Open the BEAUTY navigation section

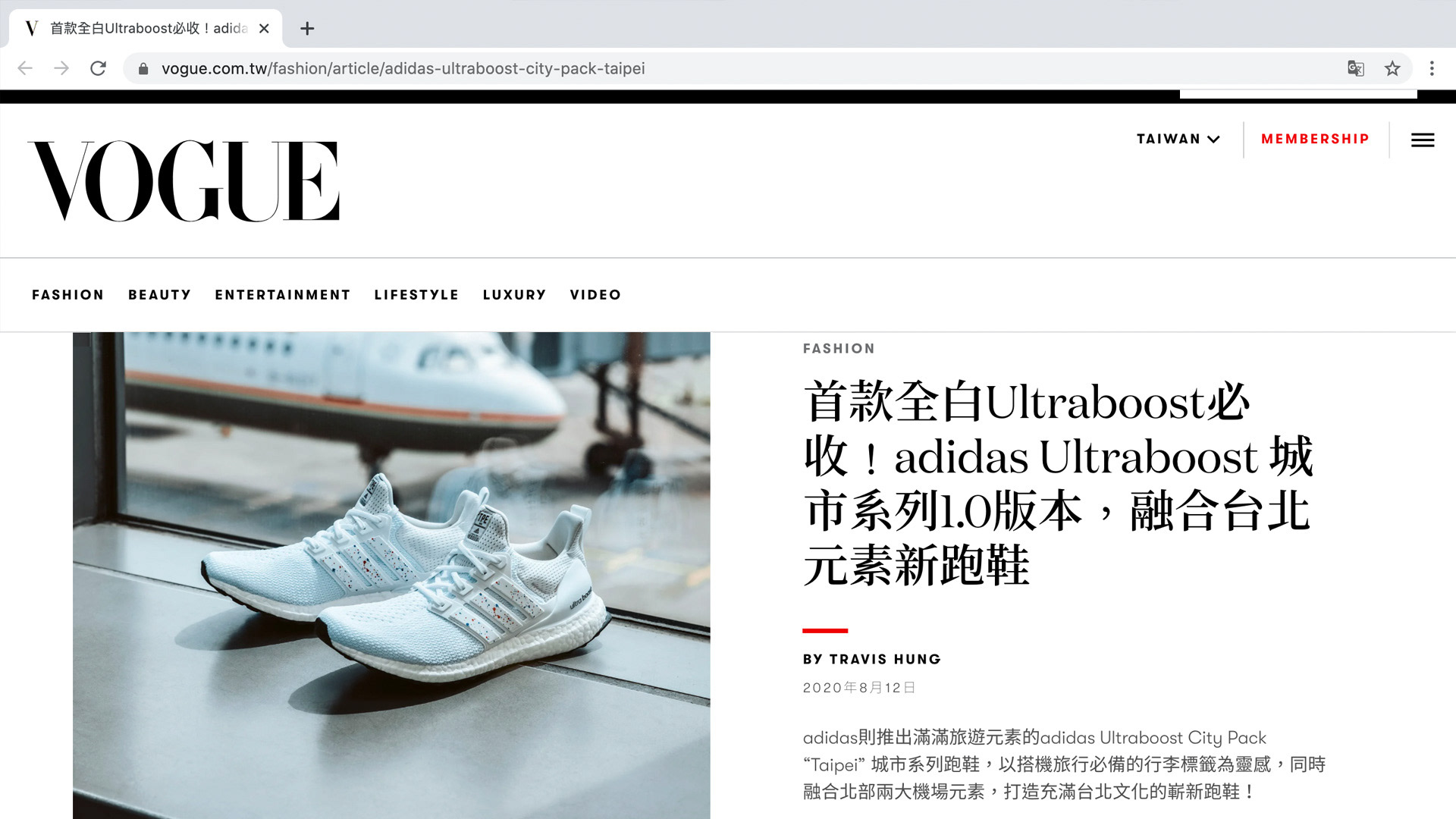coord(159,294)
